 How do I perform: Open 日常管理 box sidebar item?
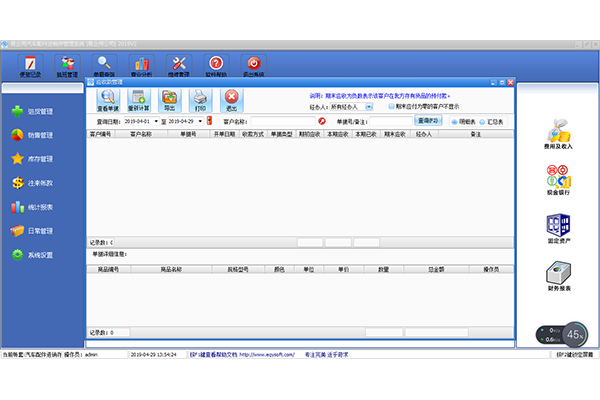point(32,231)
